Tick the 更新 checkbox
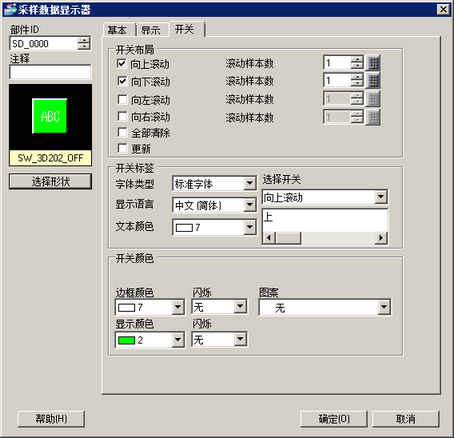This screenshot has height=438, width=454. pos(122,148)
